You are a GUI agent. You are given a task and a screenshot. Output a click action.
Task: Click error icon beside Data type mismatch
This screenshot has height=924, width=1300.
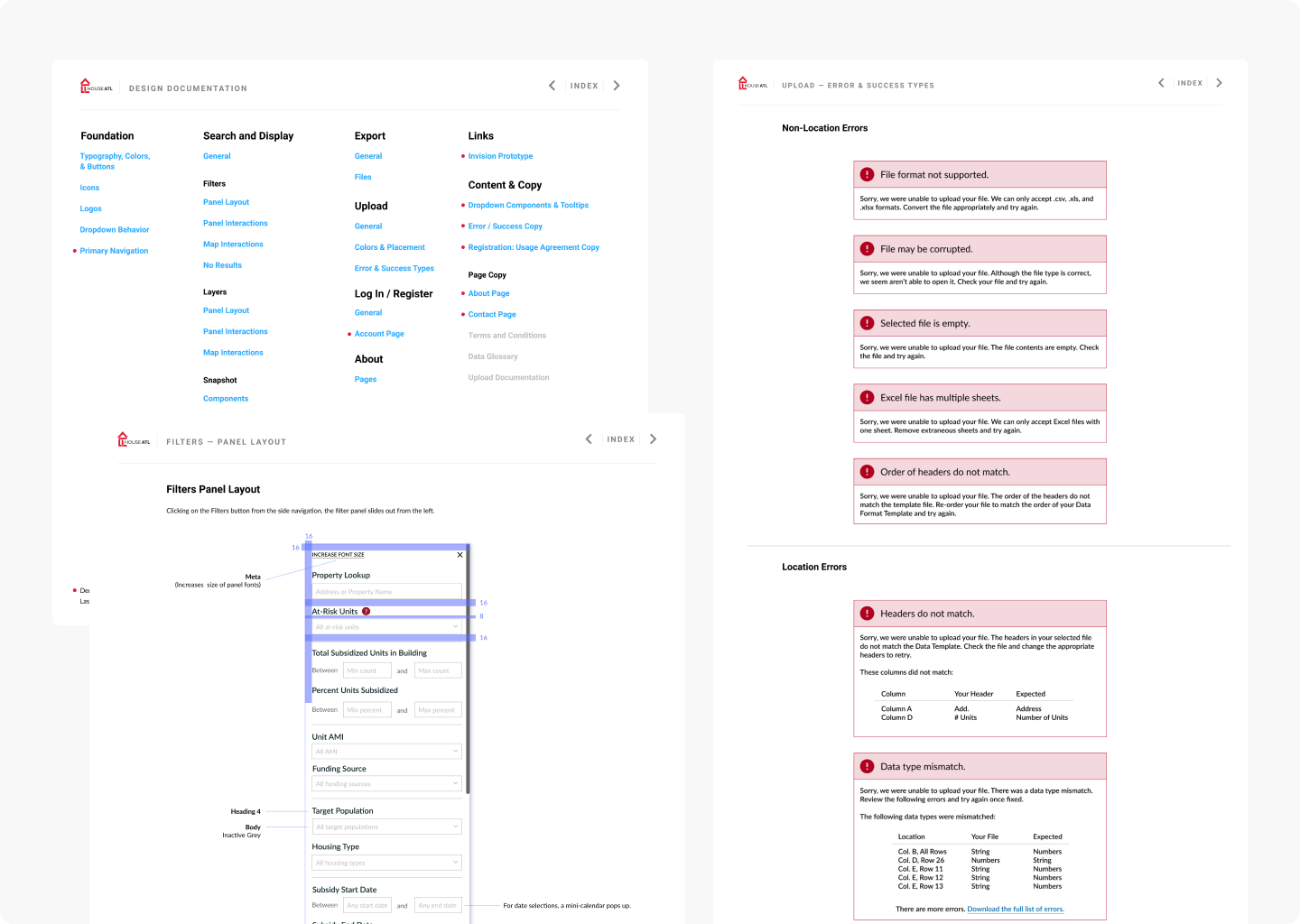click(x=867, y=767)
